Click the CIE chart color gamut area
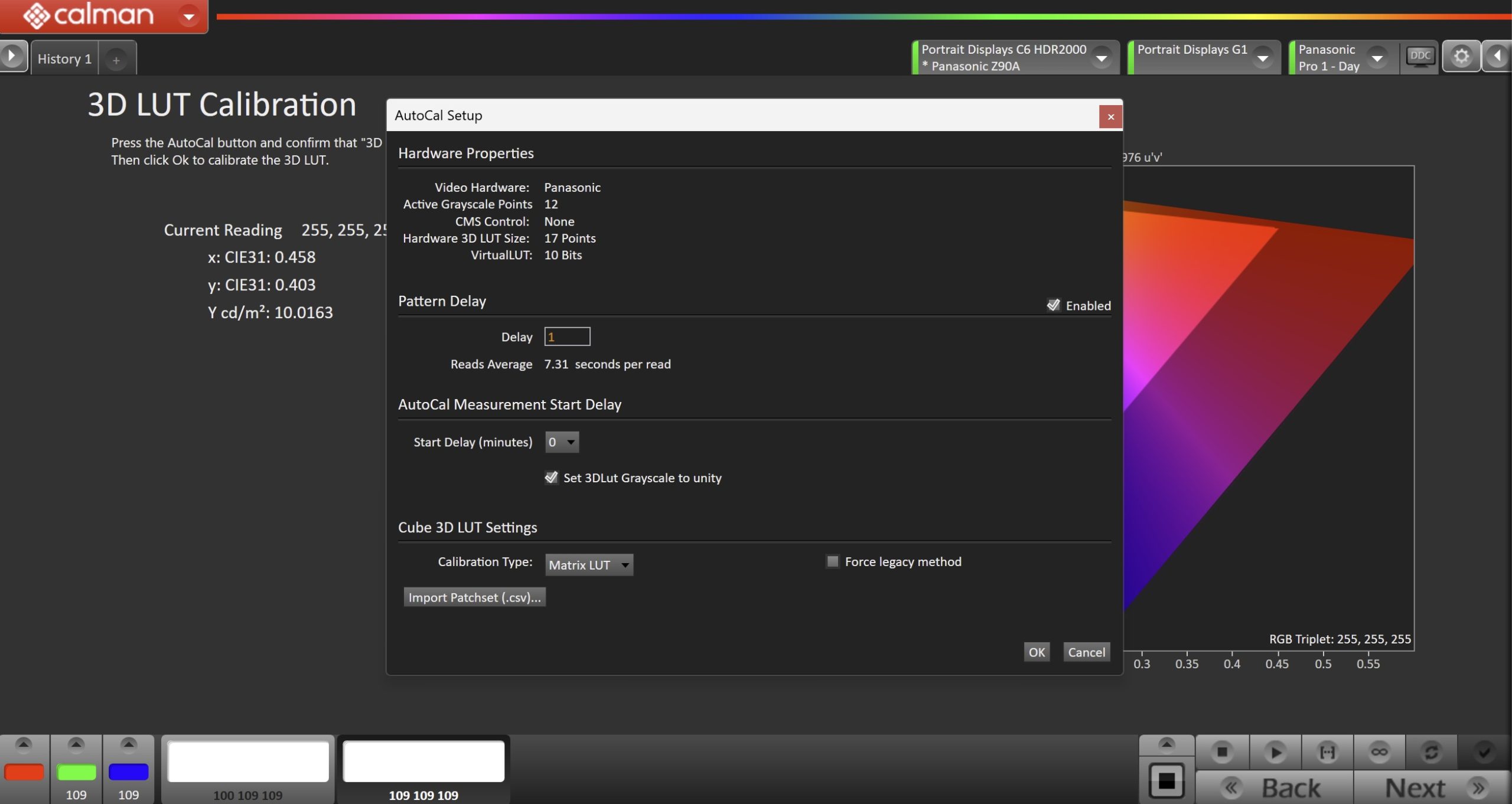Image resolution: width=1512 pixels, height=804 pixels. pos(1268,407)
